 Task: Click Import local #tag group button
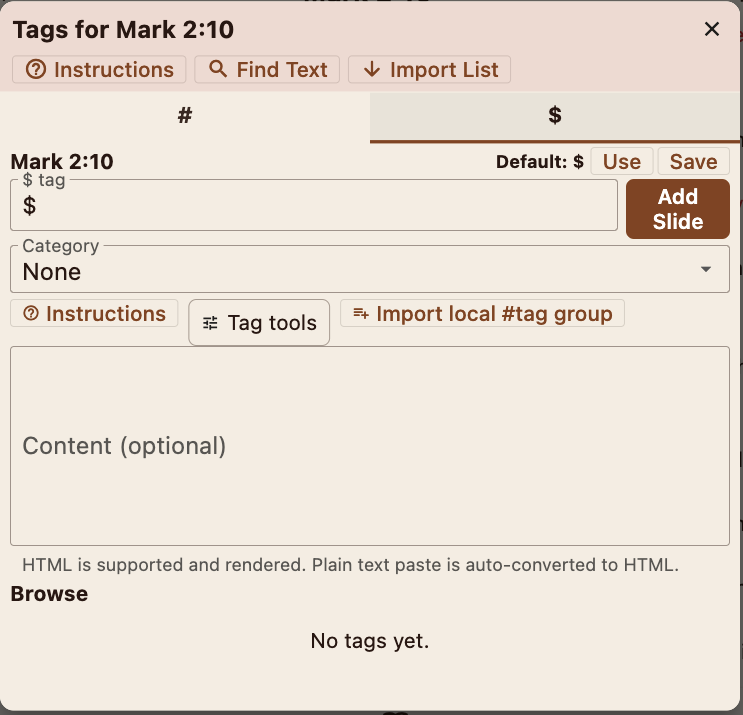coord(482,313)
